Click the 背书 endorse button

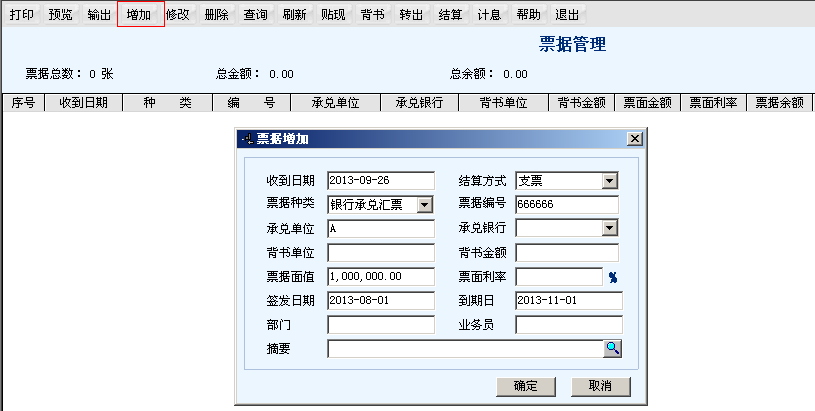tap(372, 15)
